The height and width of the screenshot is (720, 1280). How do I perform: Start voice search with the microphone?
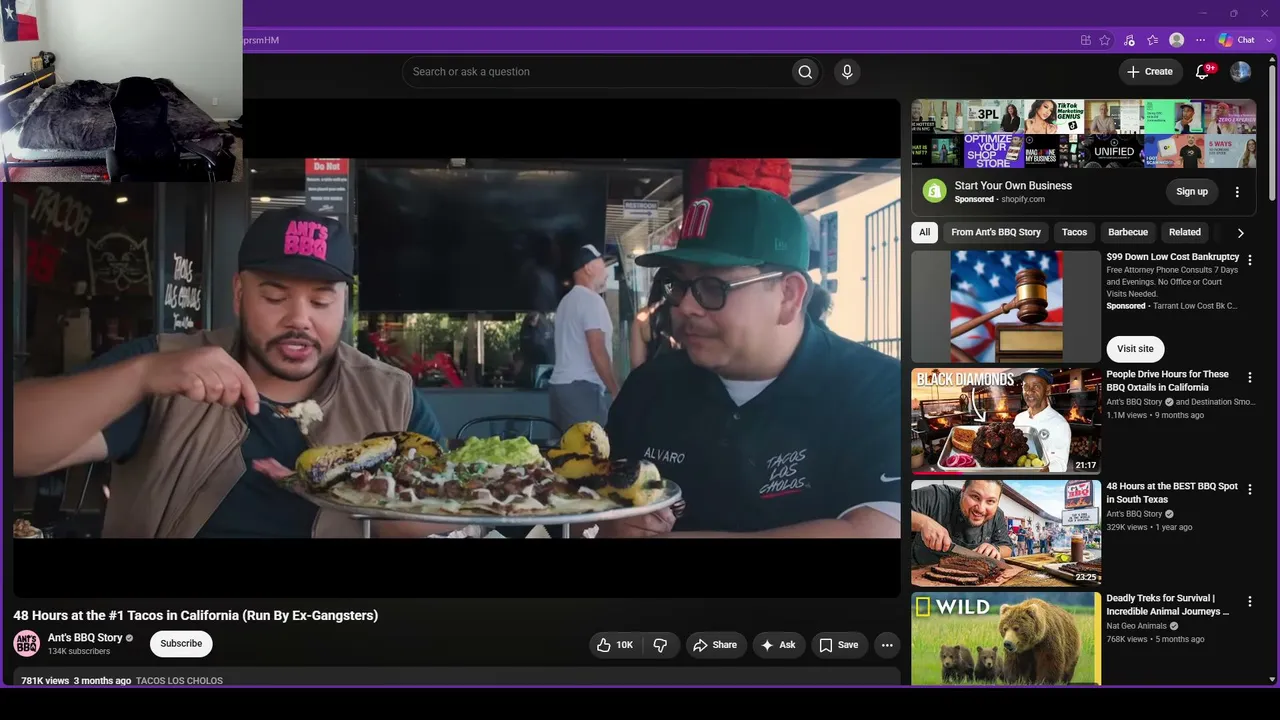(847, 72)
